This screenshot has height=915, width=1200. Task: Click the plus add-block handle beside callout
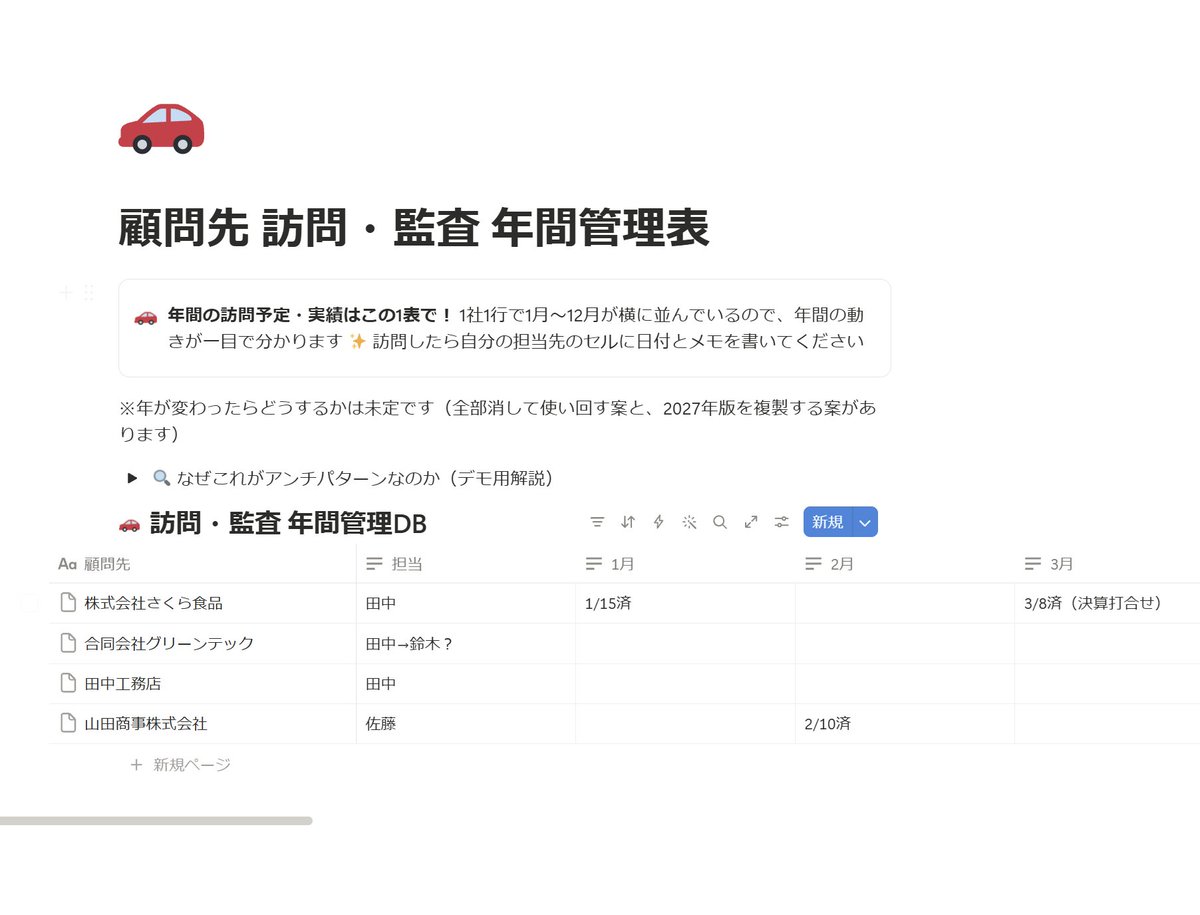tap(65, 293)
